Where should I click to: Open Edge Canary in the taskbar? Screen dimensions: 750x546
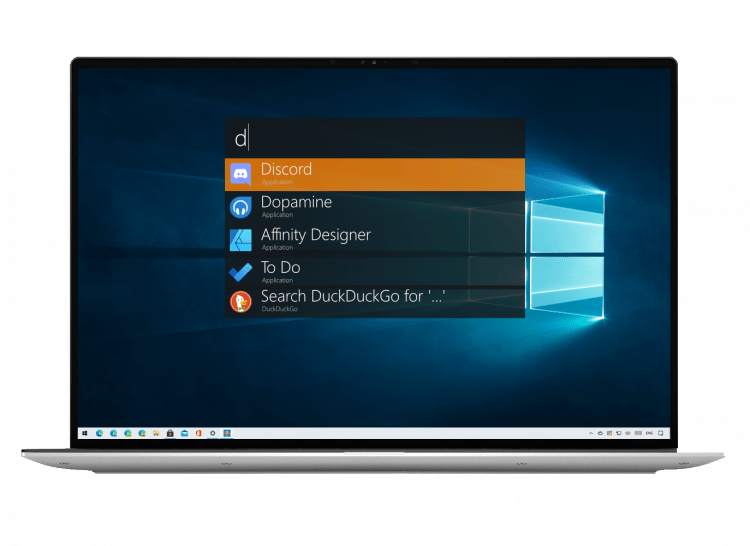pyautogui.click(x=142, y=433)
